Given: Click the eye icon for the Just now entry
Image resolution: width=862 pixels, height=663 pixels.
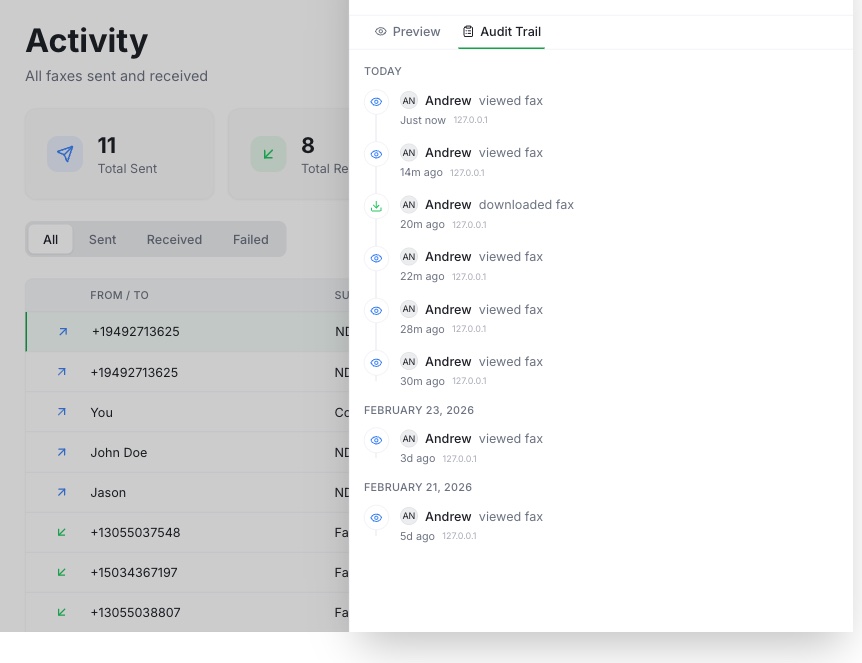Looking at the screenshot, I should (x=377, y=102).
